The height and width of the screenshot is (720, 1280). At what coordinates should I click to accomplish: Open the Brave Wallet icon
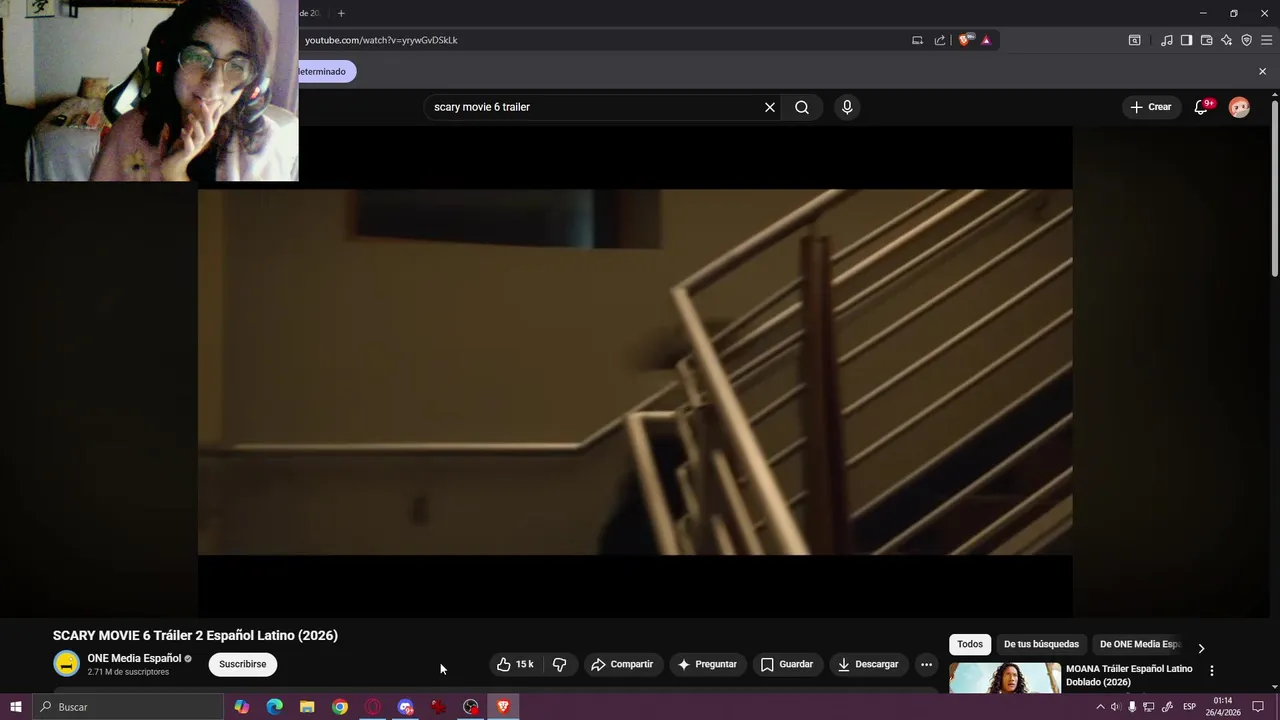1206,40
